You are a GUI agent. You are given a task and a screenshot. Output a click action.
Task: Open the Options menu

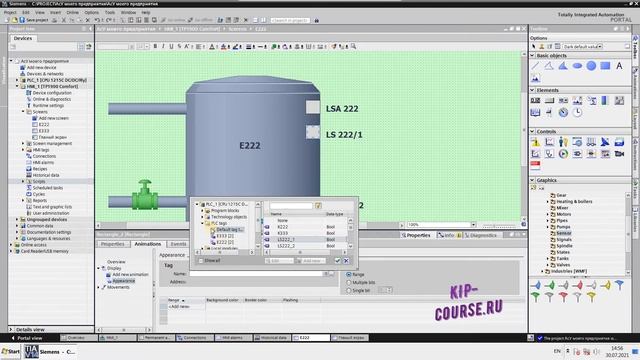(x=91, y=12)
